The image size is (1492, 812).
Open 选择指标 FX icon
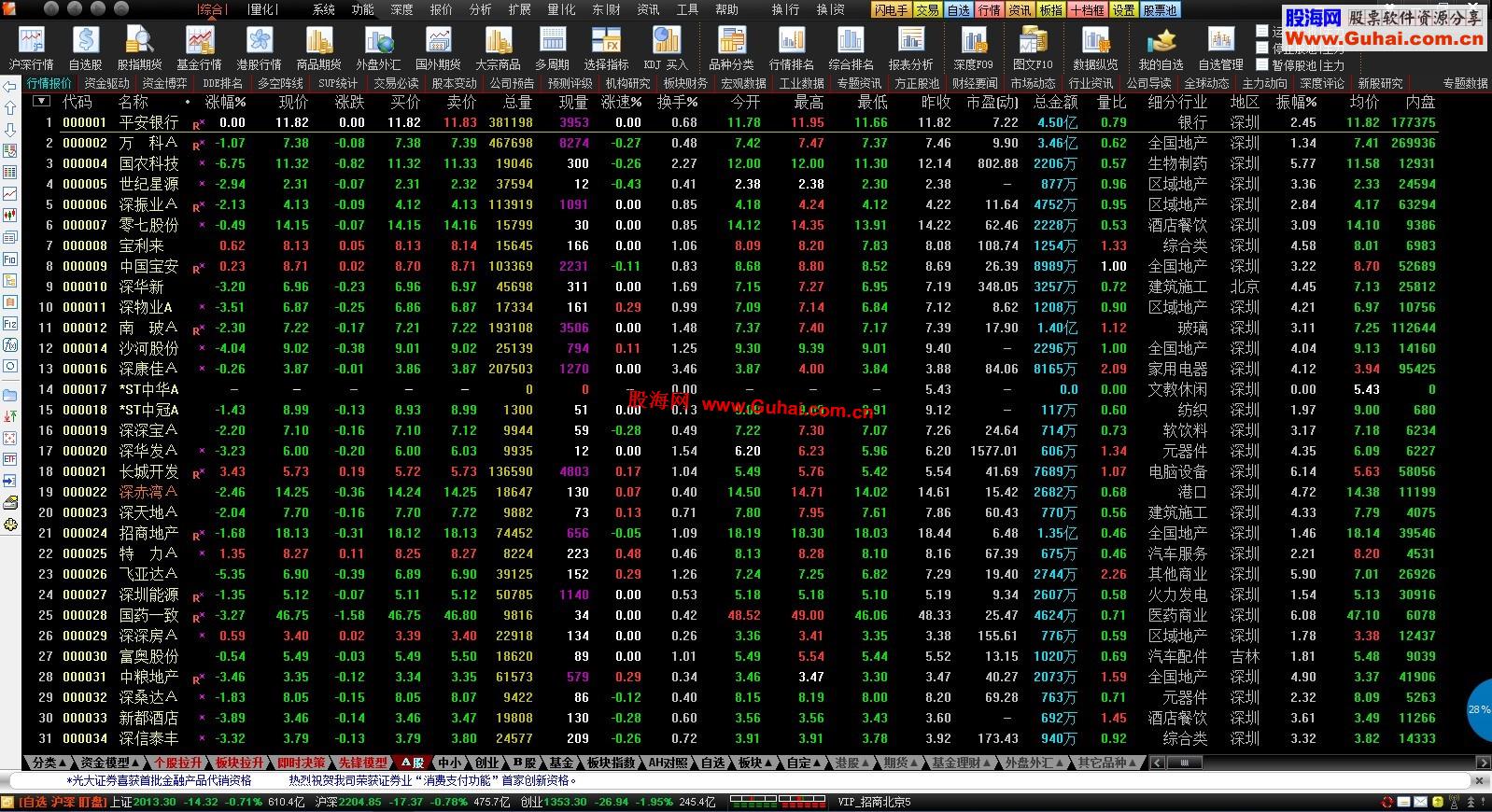pos(606,49)
